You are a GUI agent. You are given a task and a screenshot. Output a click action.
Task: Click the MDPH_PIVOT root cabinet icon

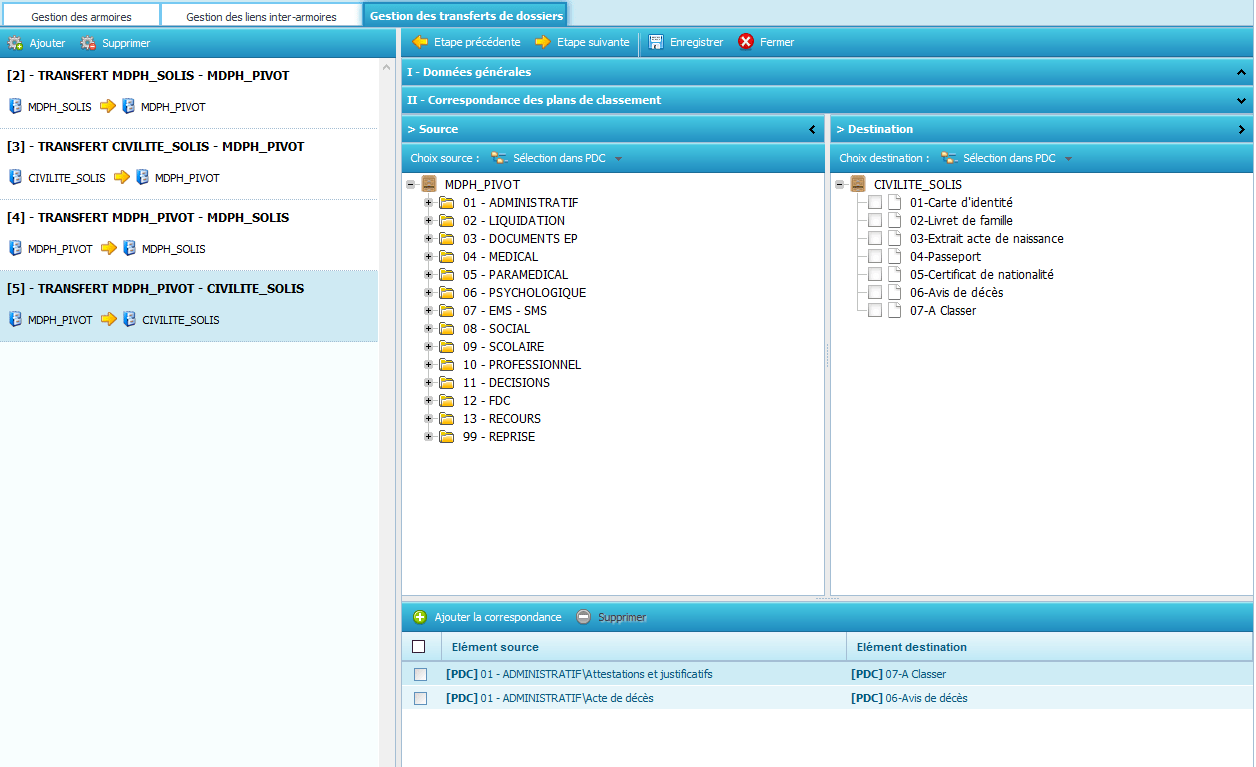coord(429,185)
